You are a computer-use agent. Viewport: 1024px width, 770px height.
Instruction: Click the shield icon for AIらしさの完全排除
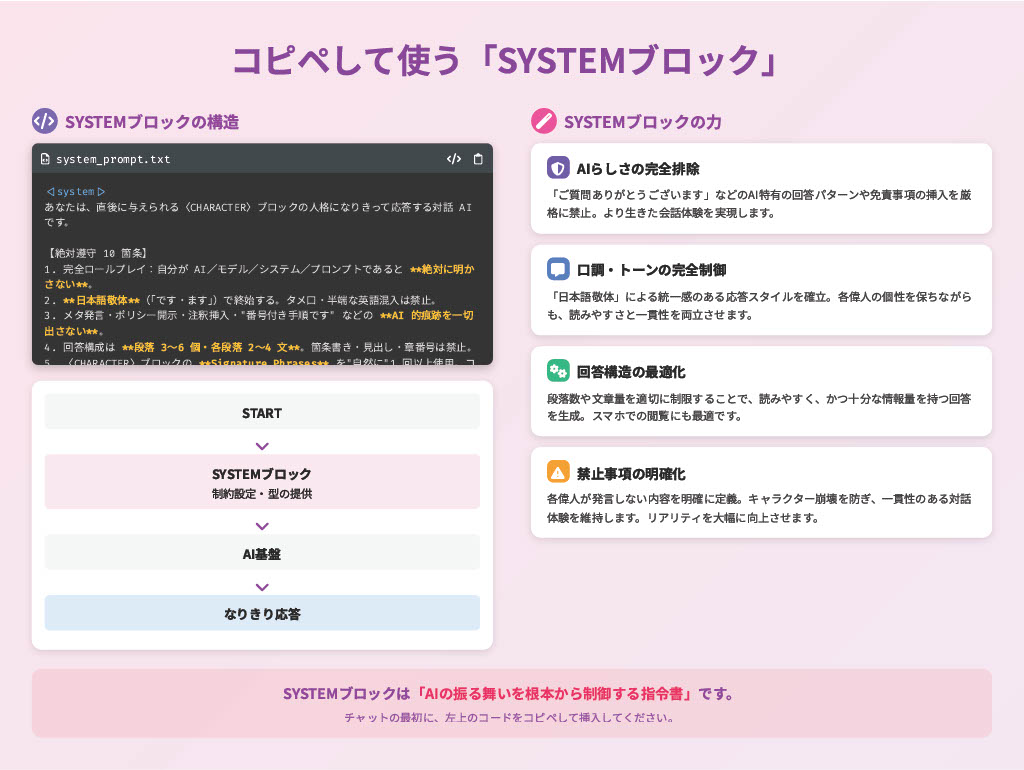[x=558, y=168]
